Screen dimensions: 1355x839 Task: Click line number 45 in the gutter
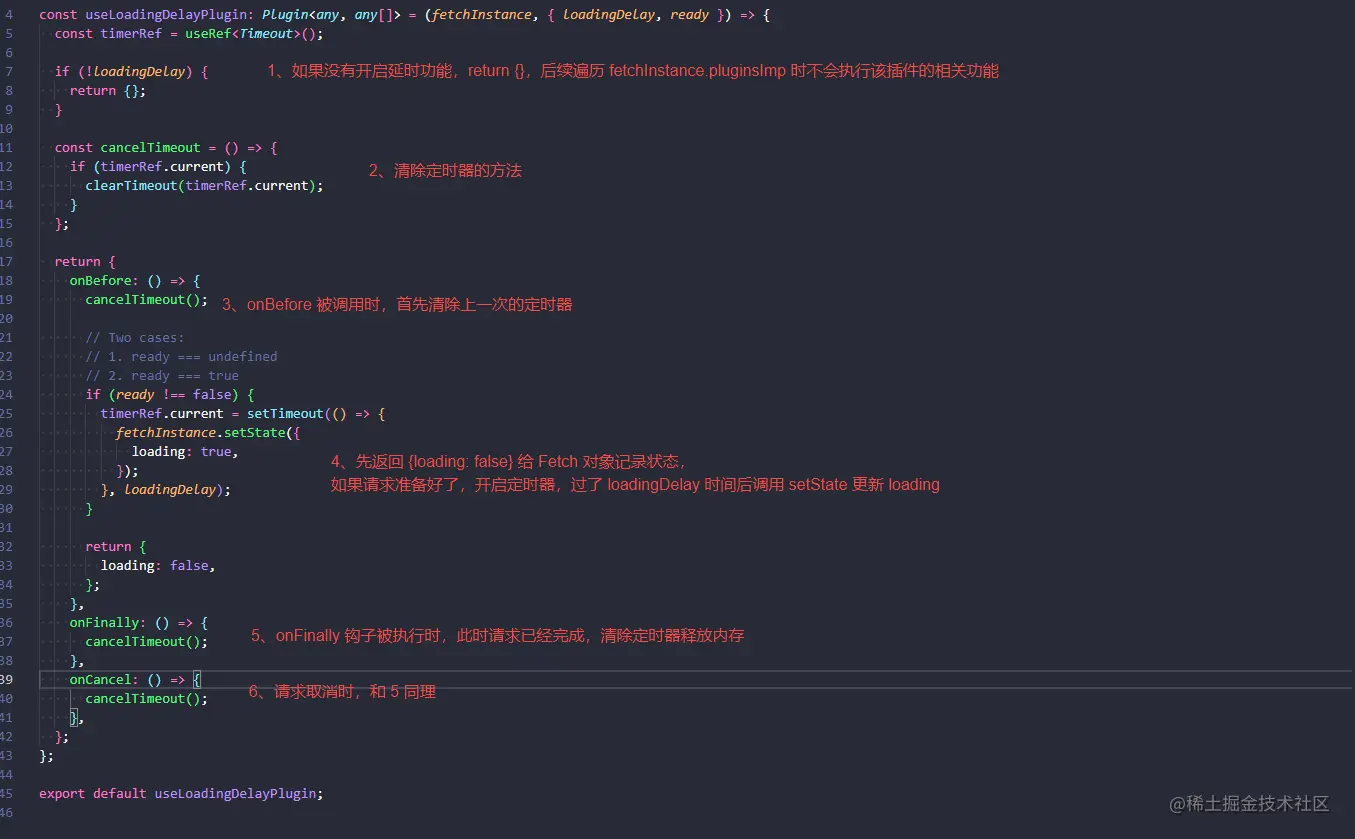pyautogui.click(x=6, y=794)
